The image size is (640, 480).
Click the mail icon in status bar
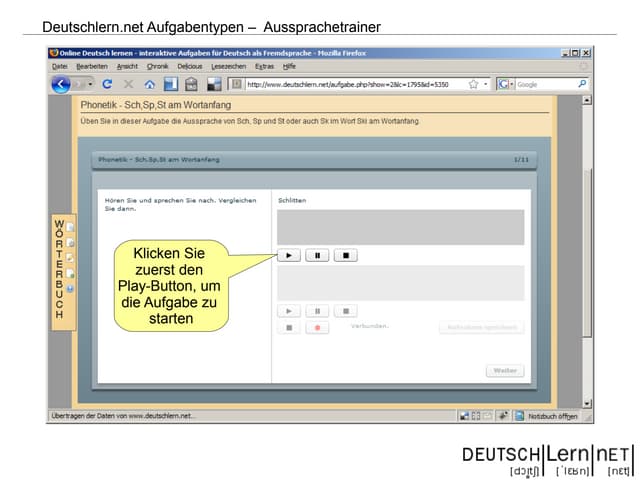click(x=488, y=416)
